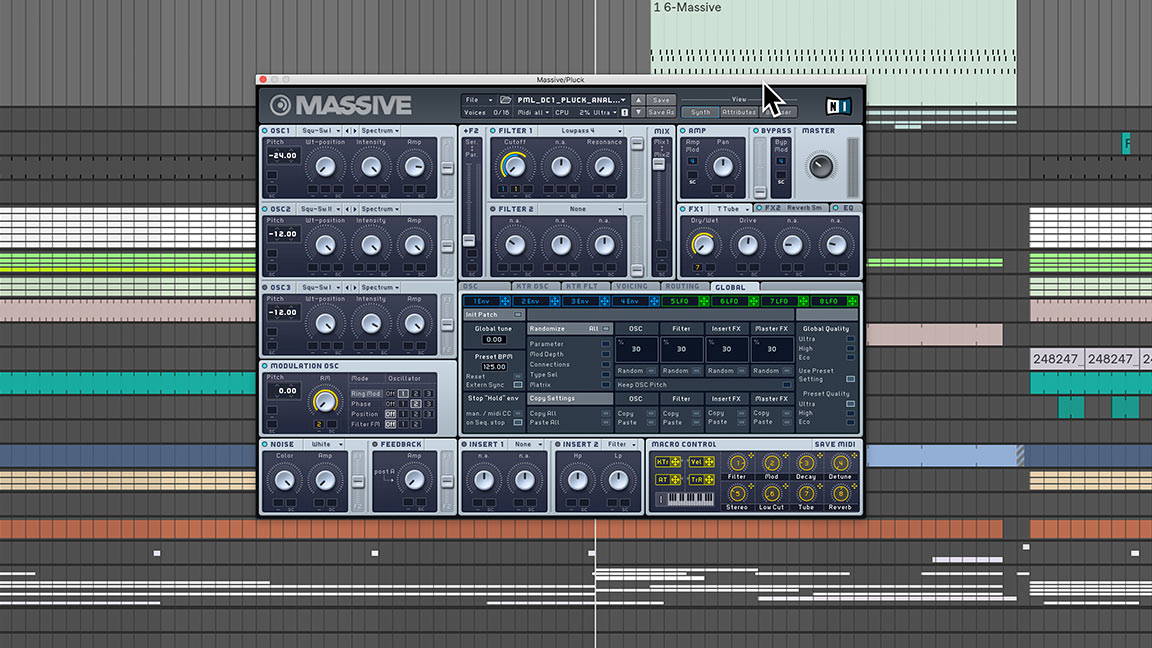Toggle Feedback section power button
This screenshot has width=1152, height=648.
(375, 444)
